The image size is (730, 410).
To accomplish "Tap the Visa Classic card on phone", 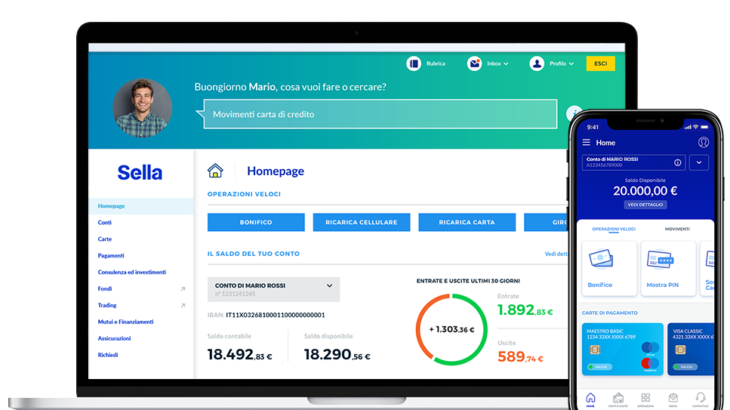I will coord(690,349).
